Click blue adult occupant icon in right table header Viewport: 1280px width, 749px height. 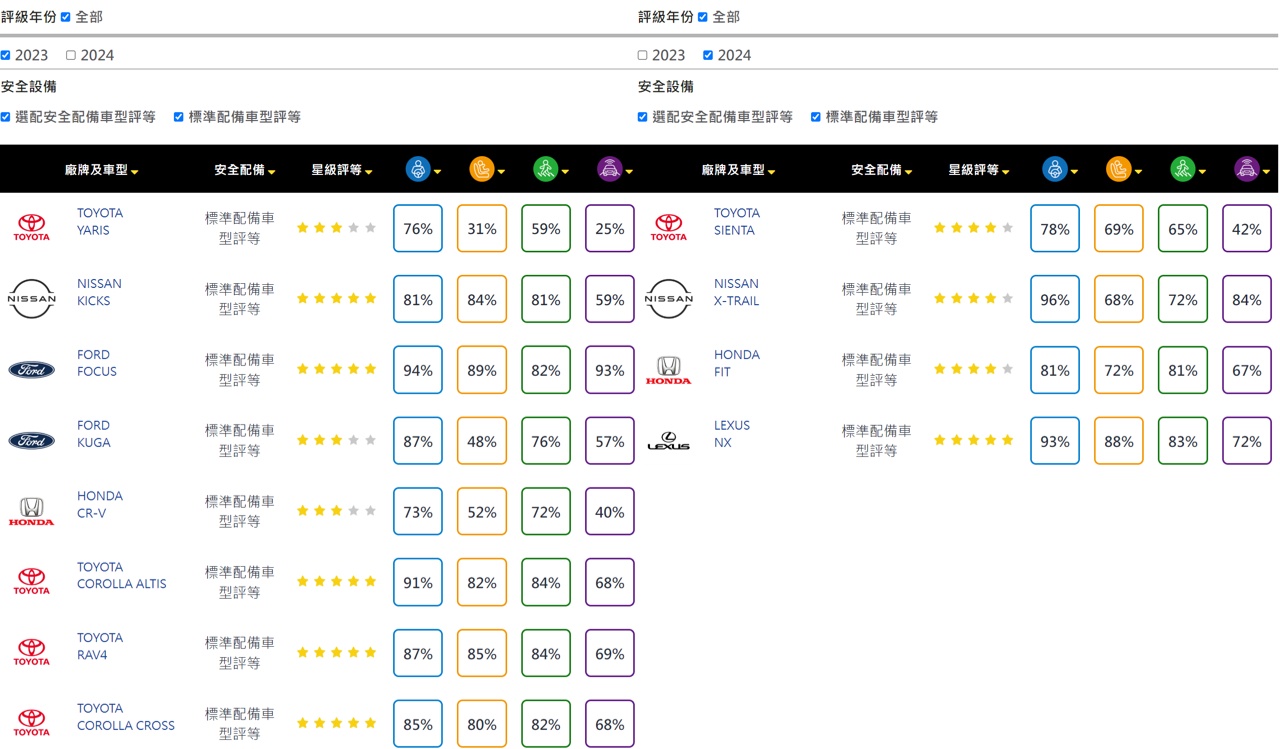1055,170
